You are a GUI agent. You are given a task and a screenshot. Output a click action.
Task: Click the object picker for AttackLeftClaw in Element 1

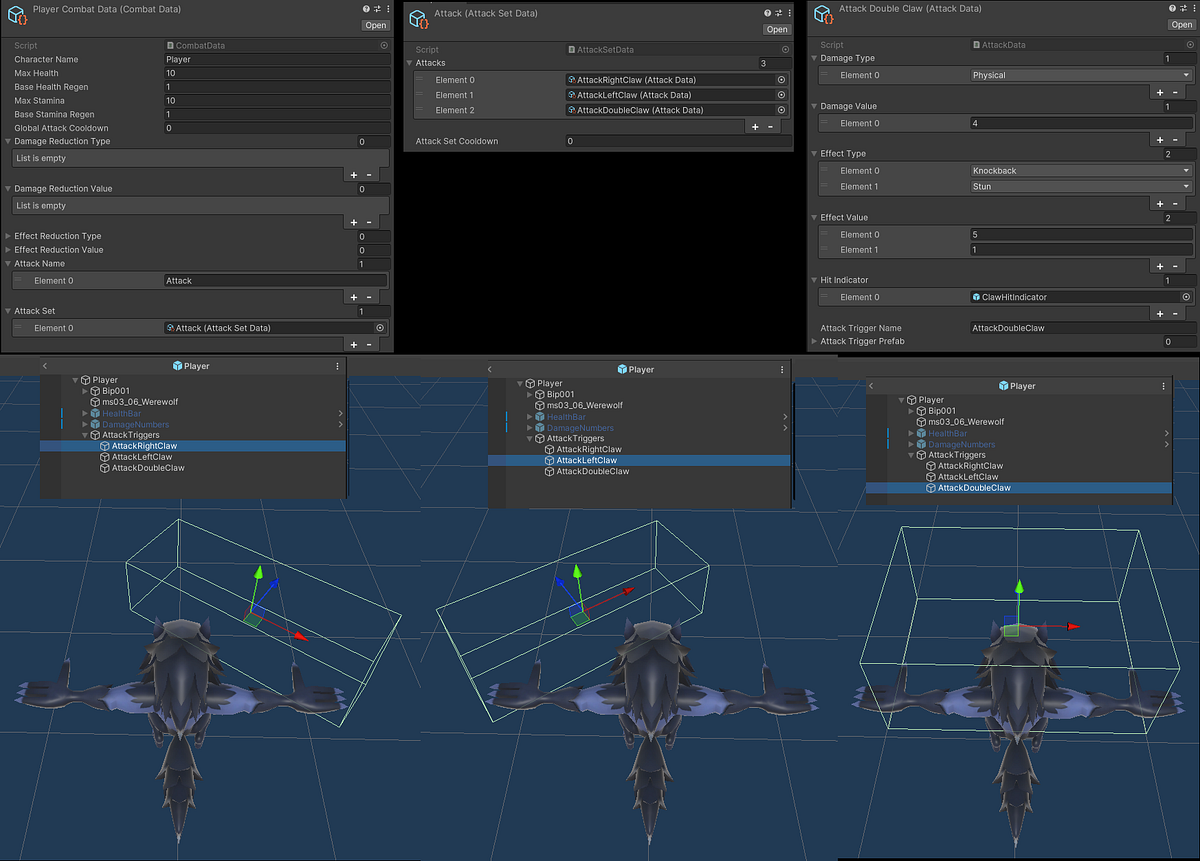tap(780, 94)
